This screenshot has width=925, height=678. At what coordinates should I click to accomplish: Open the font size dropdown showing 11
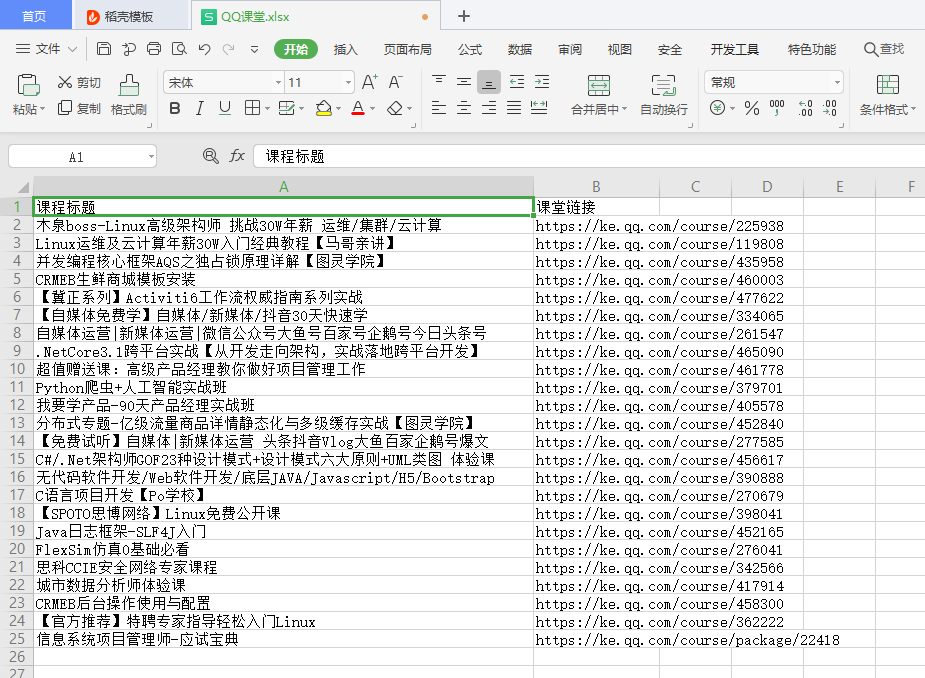coord(348,83)
